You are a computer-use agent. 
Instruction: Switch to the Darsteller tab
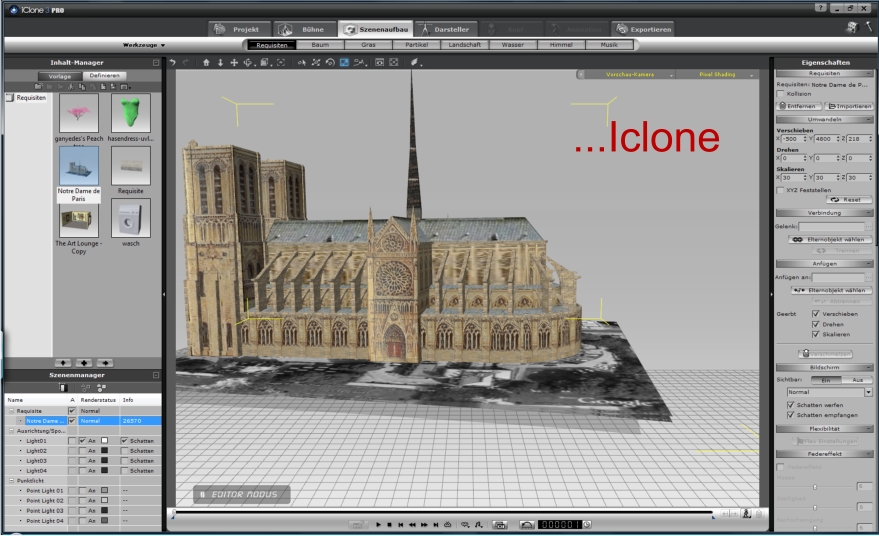[446, 29]
